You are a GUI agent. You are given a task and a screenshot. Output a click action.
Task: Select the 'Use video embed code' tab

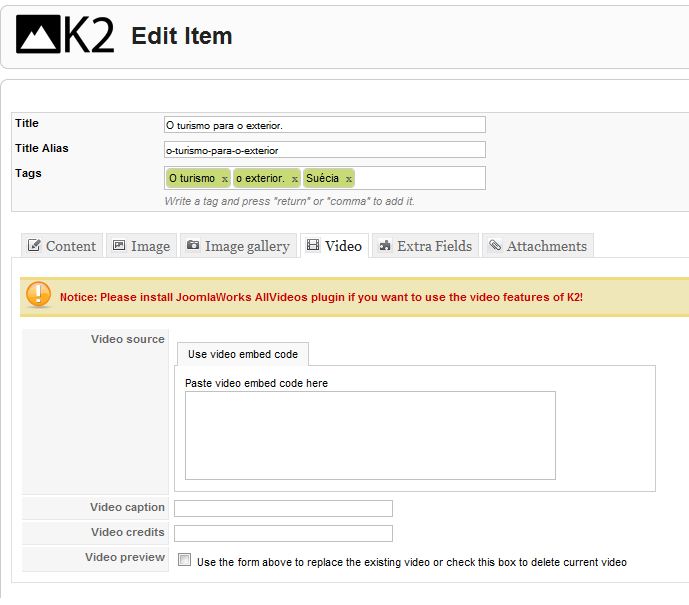pos(243,354)
